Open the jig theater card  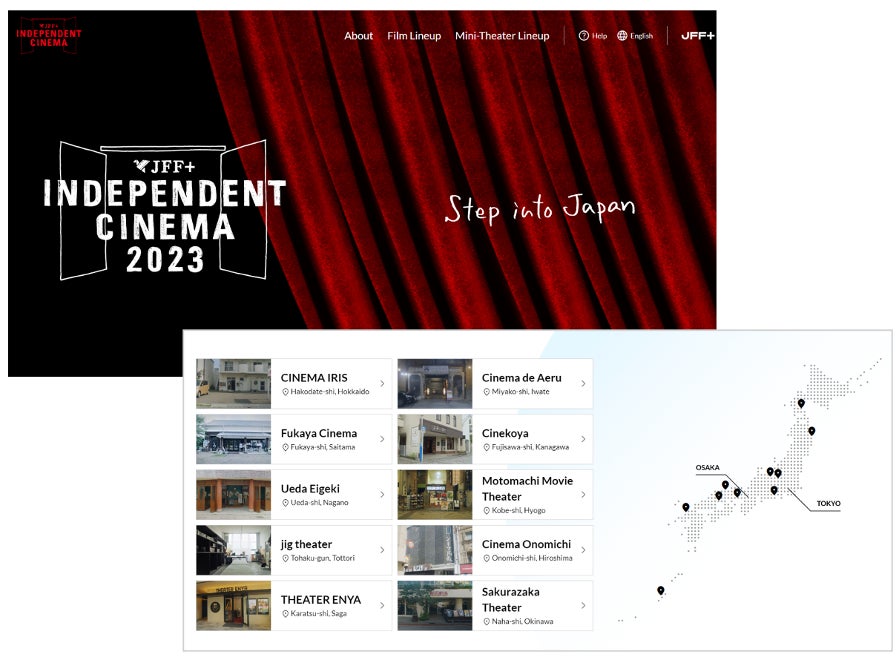(294, 550)
